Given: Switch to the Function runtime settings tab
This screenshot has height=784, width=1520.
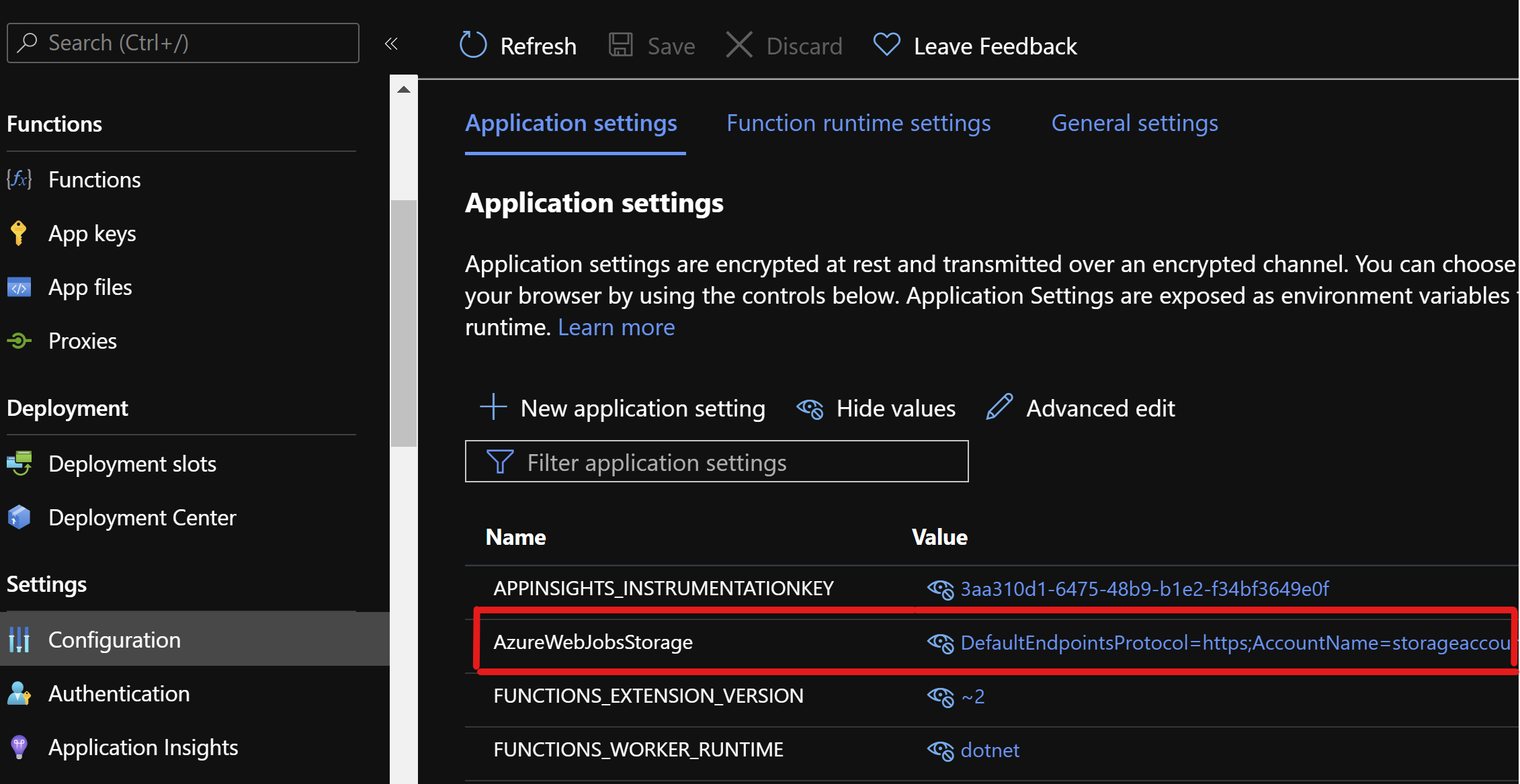Looking at the screenshot, I should tap(858, 123).
